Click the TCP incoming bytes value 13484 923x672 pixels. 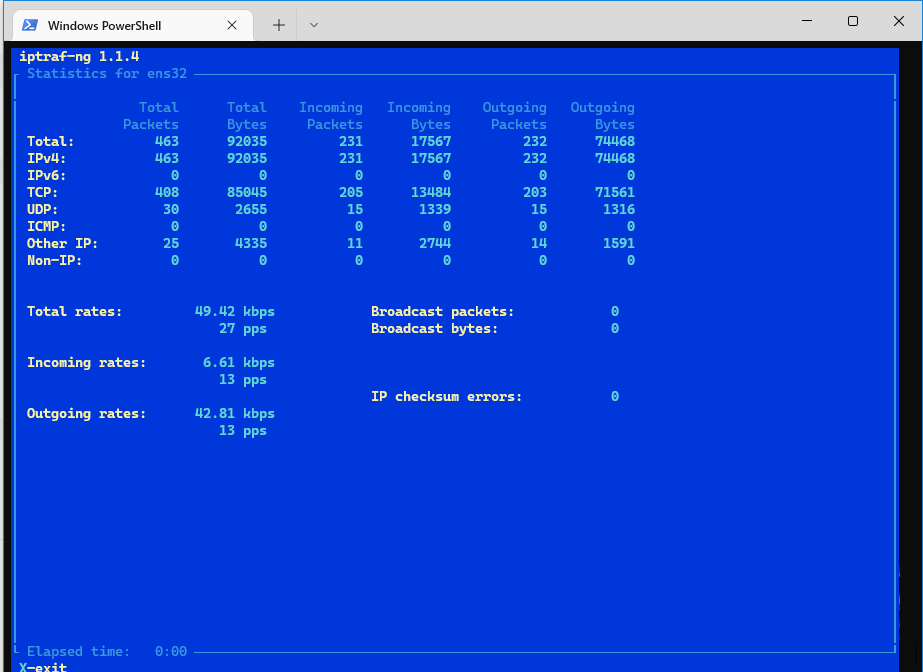(x=431, y=192)
